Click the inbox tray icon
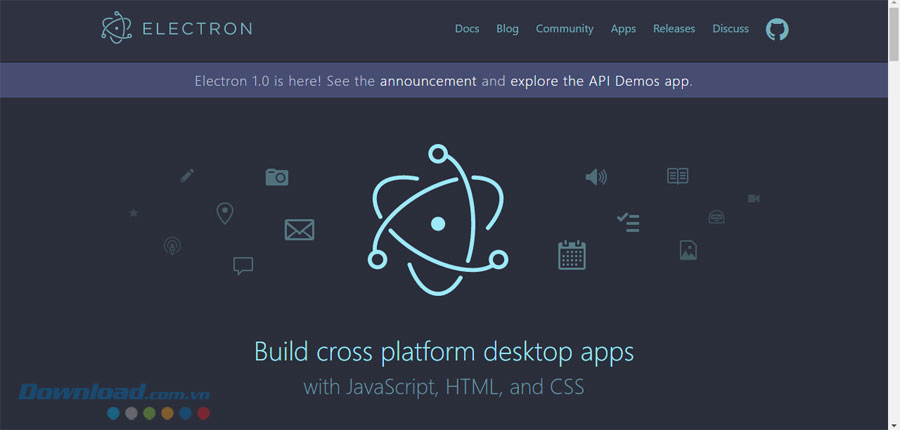 [716, 217]
